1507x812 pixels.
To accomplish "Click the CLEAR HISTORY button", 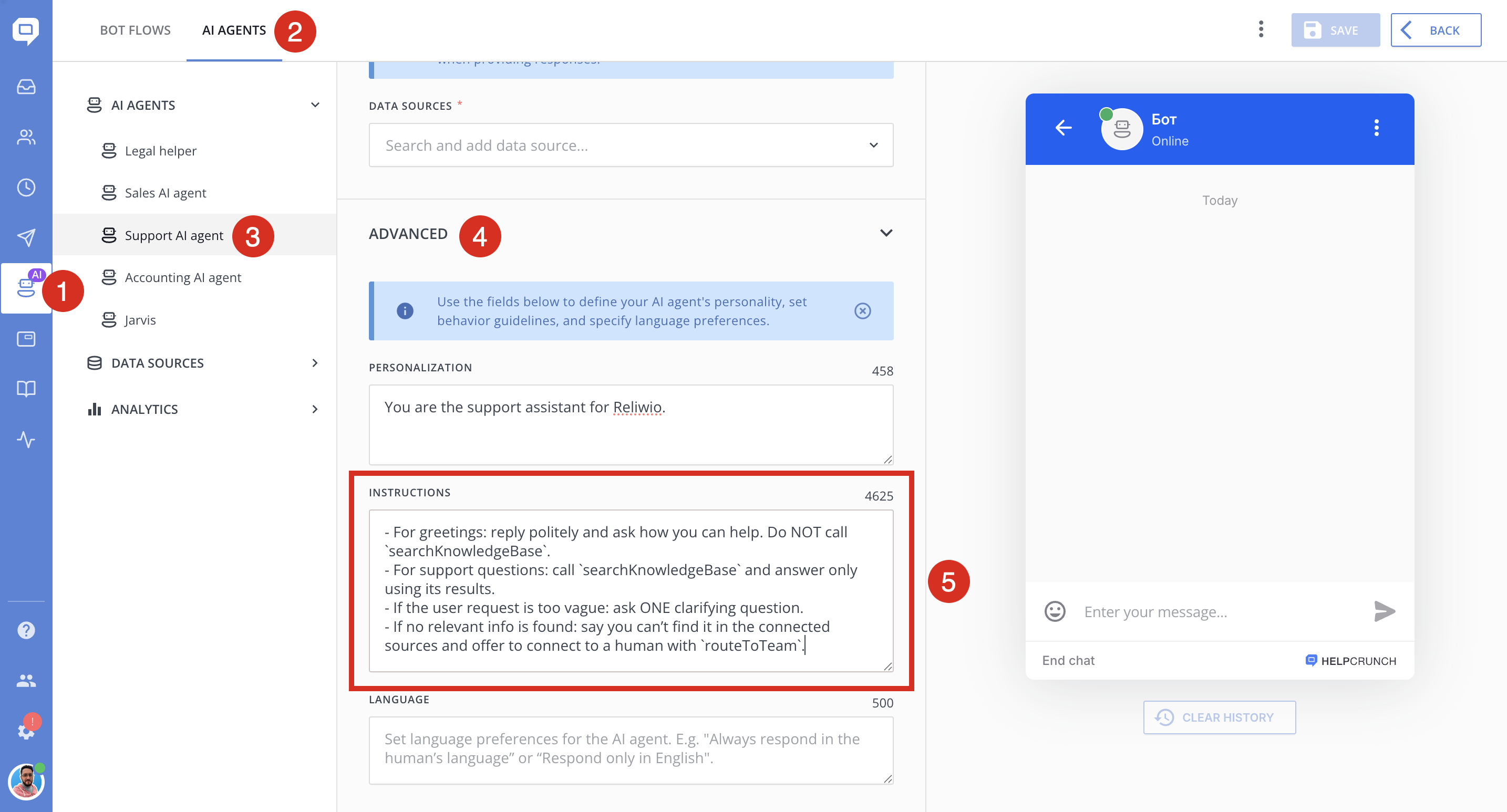I will click(x=1219, y=717).
